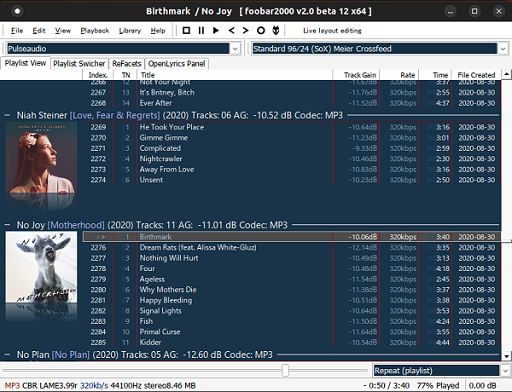Select track Gimme Gimme

[x=292, y=138]
